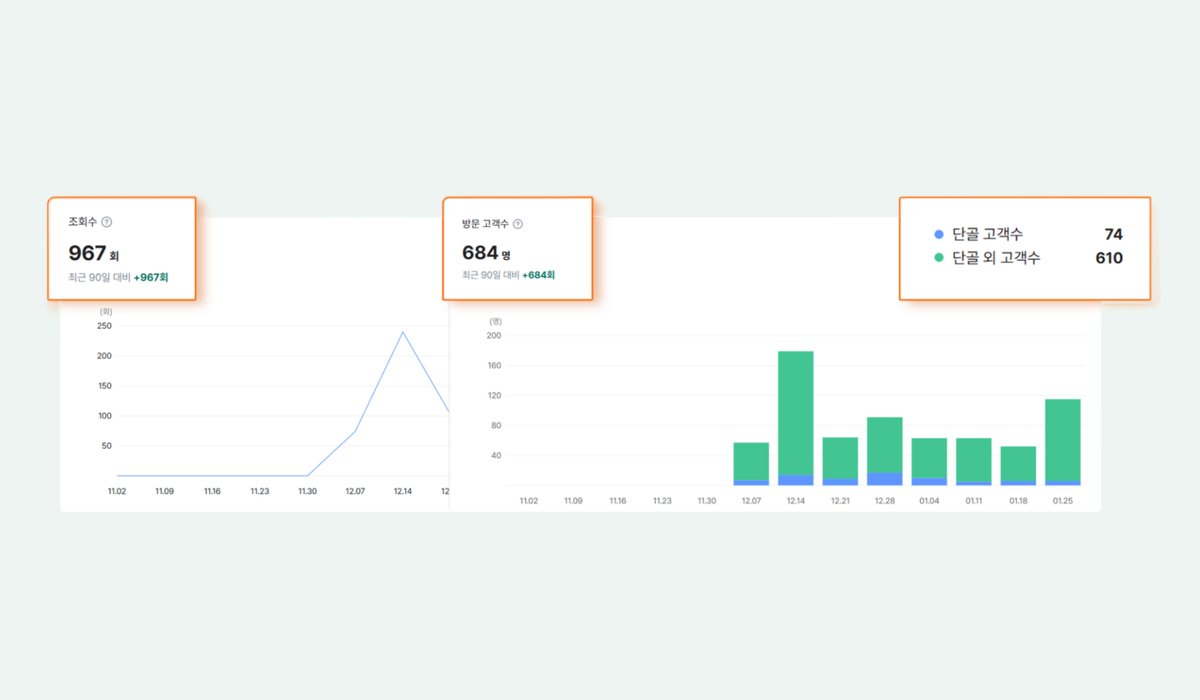Click the line chart point at 12.07
The width and height of the screenshot is (1200, 700).
click(355, 432)
